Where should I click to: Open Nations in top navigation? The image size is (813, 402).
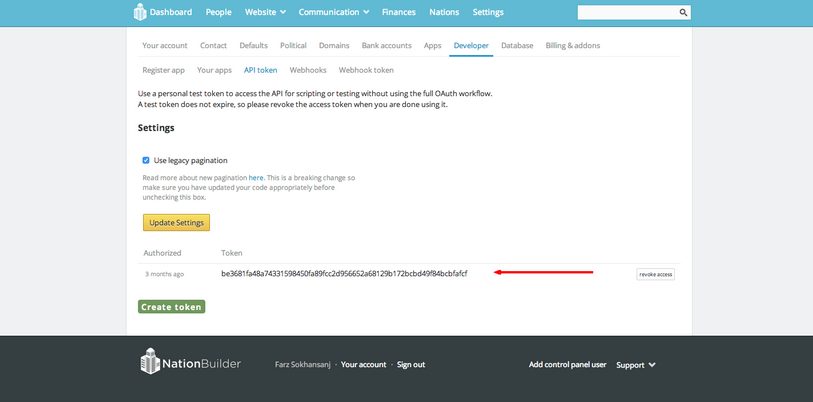(444, 12)
